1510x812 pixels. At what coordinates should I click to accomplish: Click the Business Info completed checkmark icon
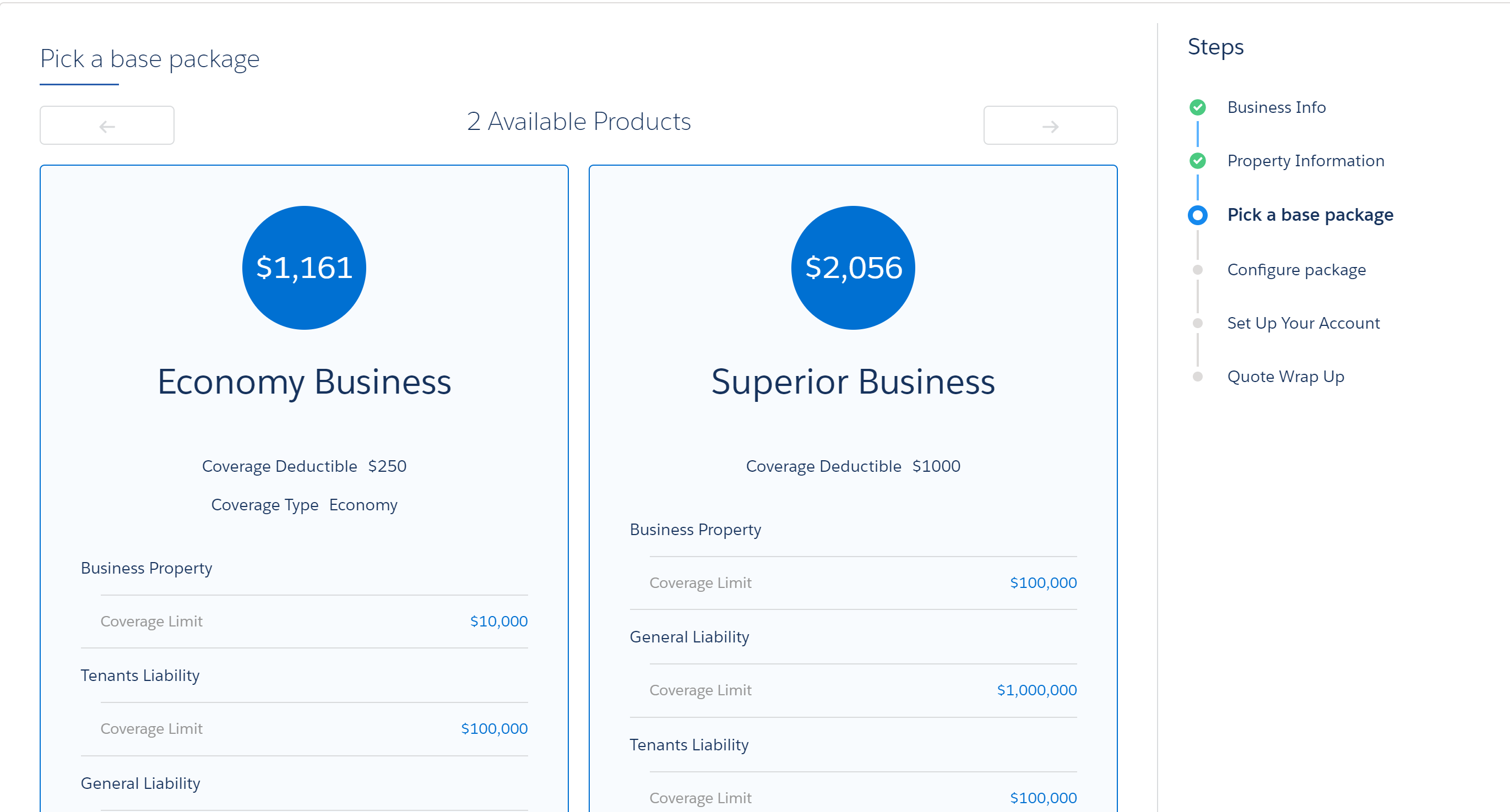(x=1198, y=107)
